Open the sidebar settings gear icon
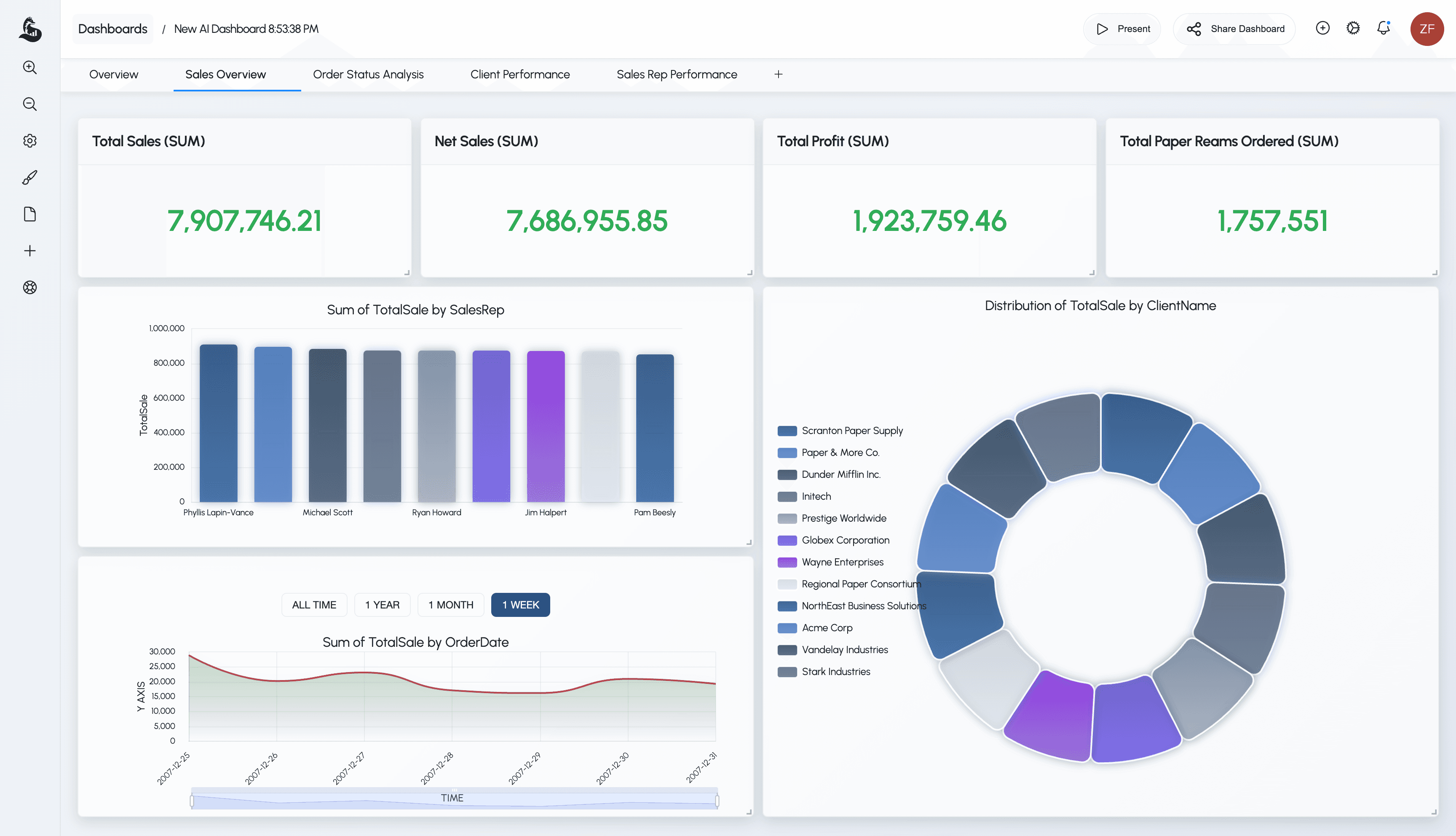 click(30, 141)
